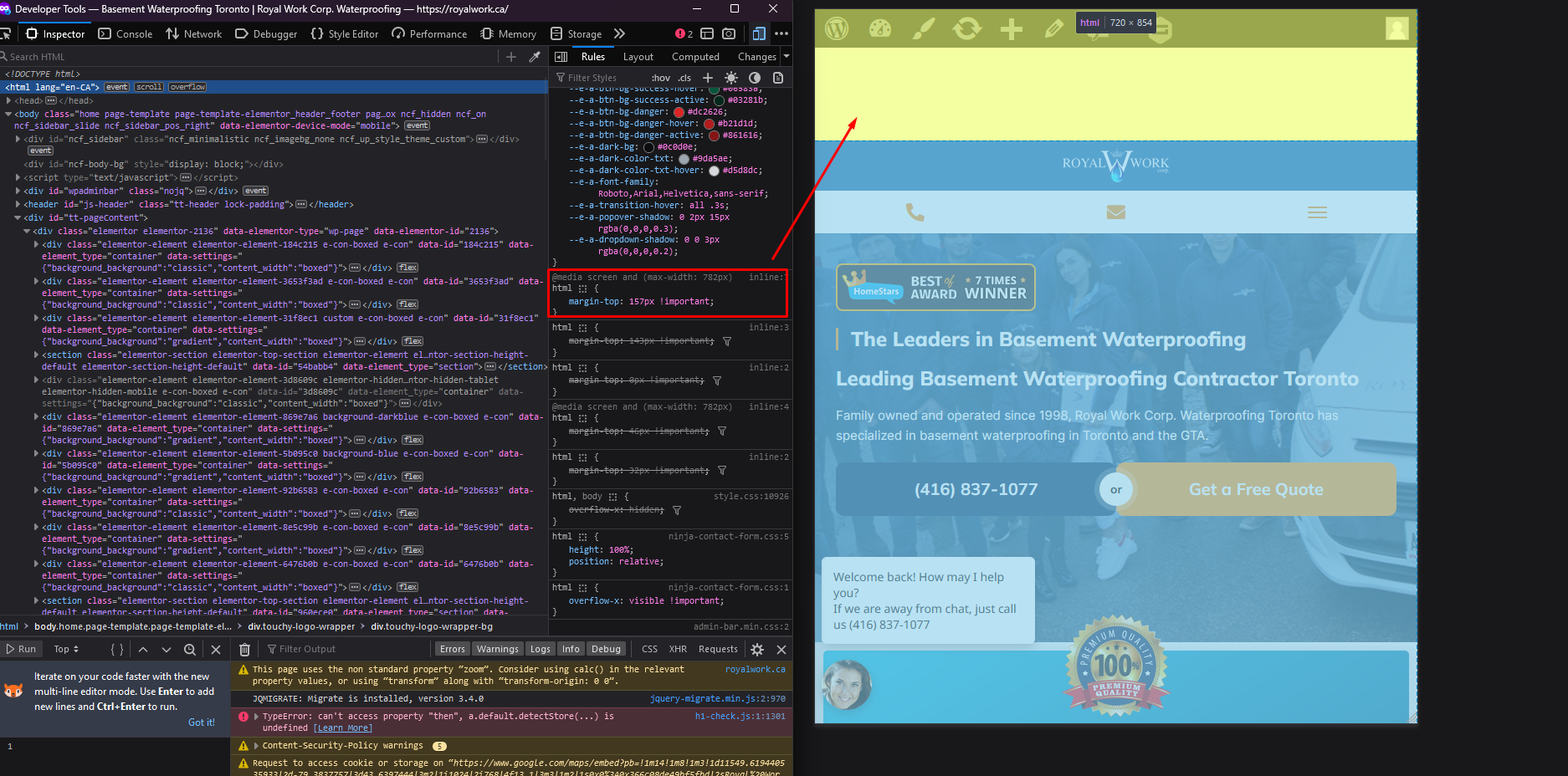Screen dimensions: 1568x776
Task: Click WordPress logo in admin bar
Action: 837,28
